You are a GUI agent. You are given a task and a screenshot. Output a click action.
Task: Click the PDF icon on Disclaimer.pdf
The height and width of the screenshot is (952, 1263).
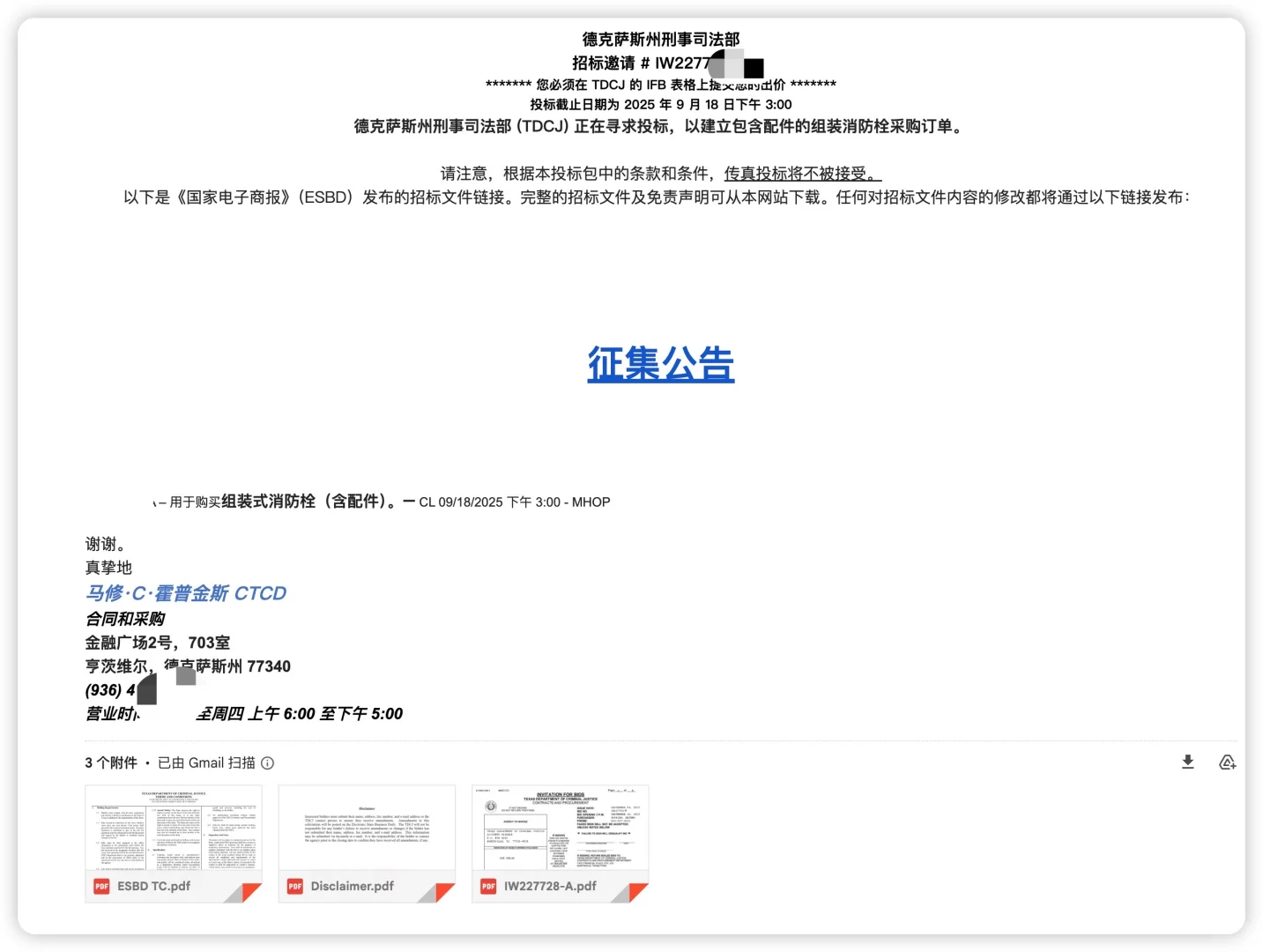click(x=294, y=887)
